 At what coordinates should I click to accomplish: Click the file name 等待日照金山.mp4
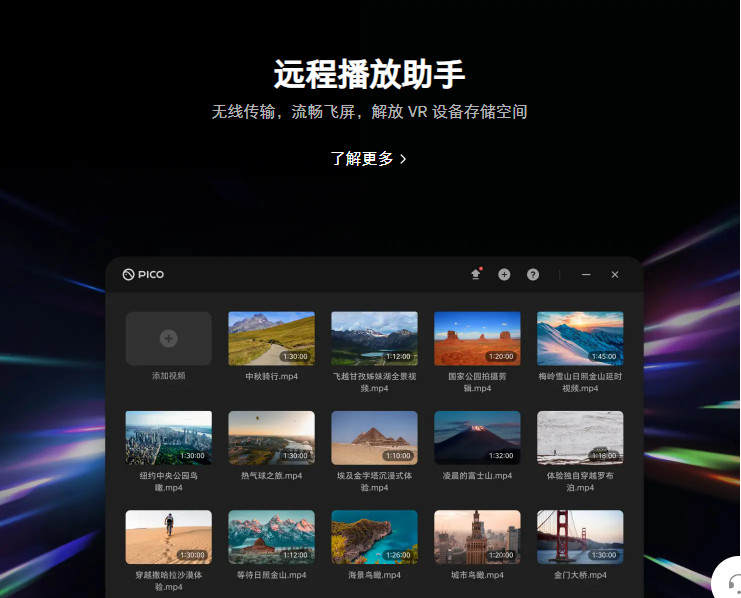[271, 575]
